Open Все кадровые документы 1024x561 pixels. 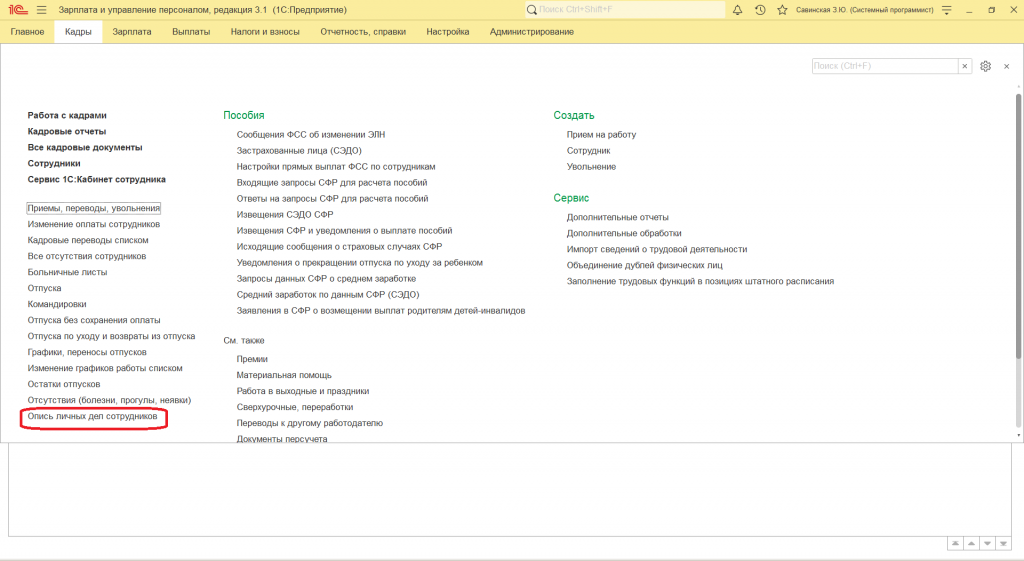click(x=85, y=148)
